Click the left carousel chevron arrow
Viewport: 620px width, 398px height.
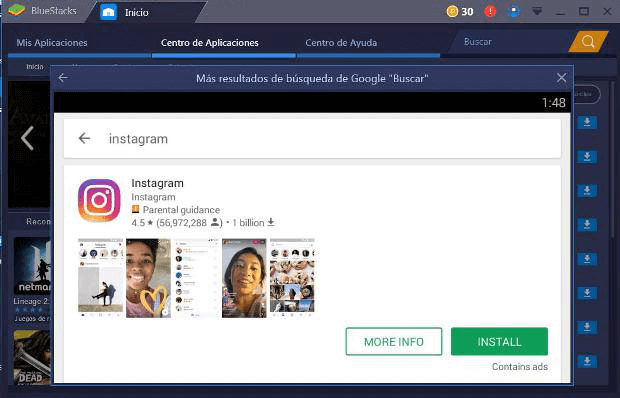pyautogui.click(x=27, y=138)
